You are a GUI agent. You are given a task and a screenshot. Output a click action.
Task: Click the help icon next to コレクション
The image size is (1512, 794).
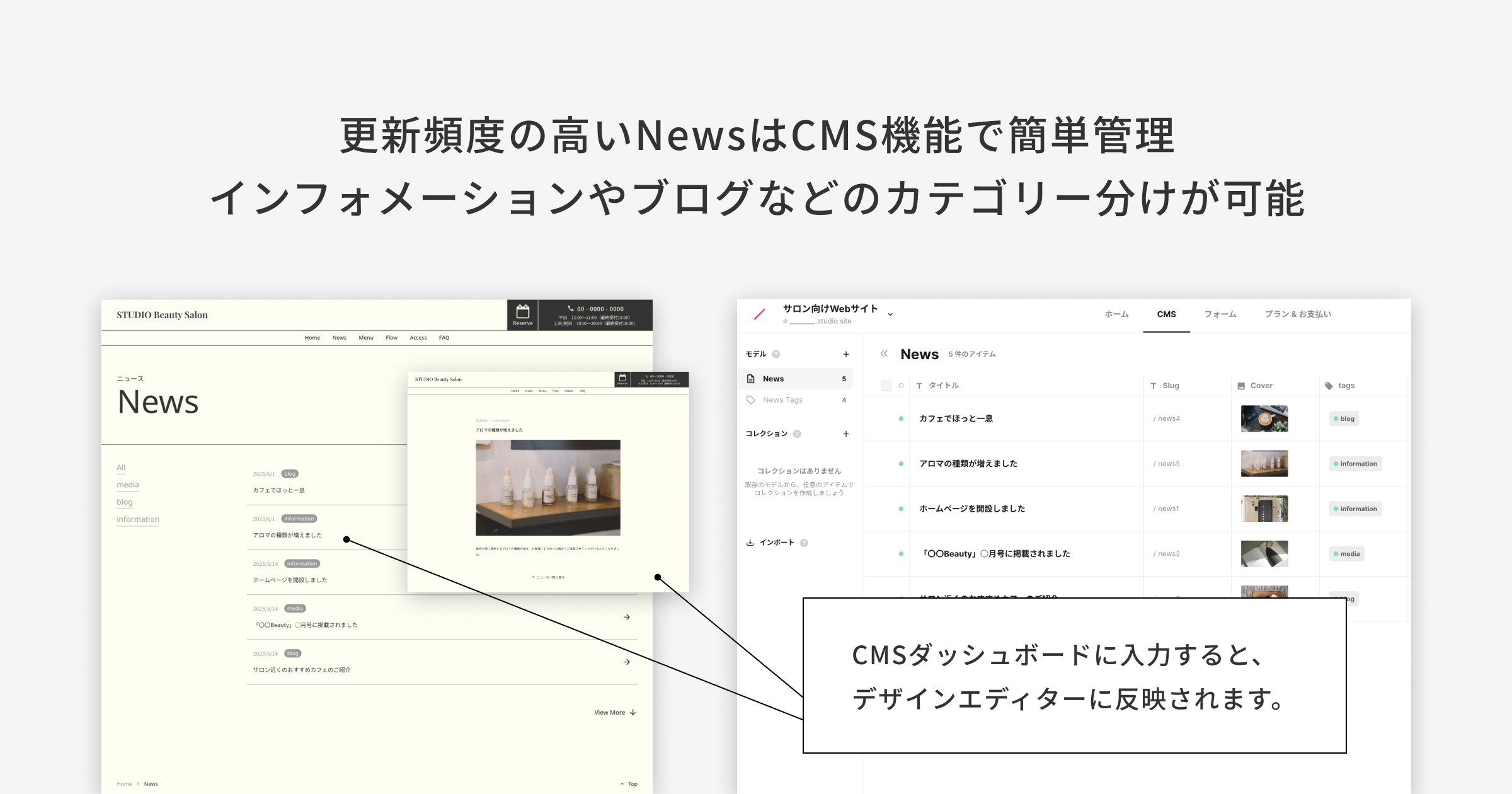click(797, 434)
